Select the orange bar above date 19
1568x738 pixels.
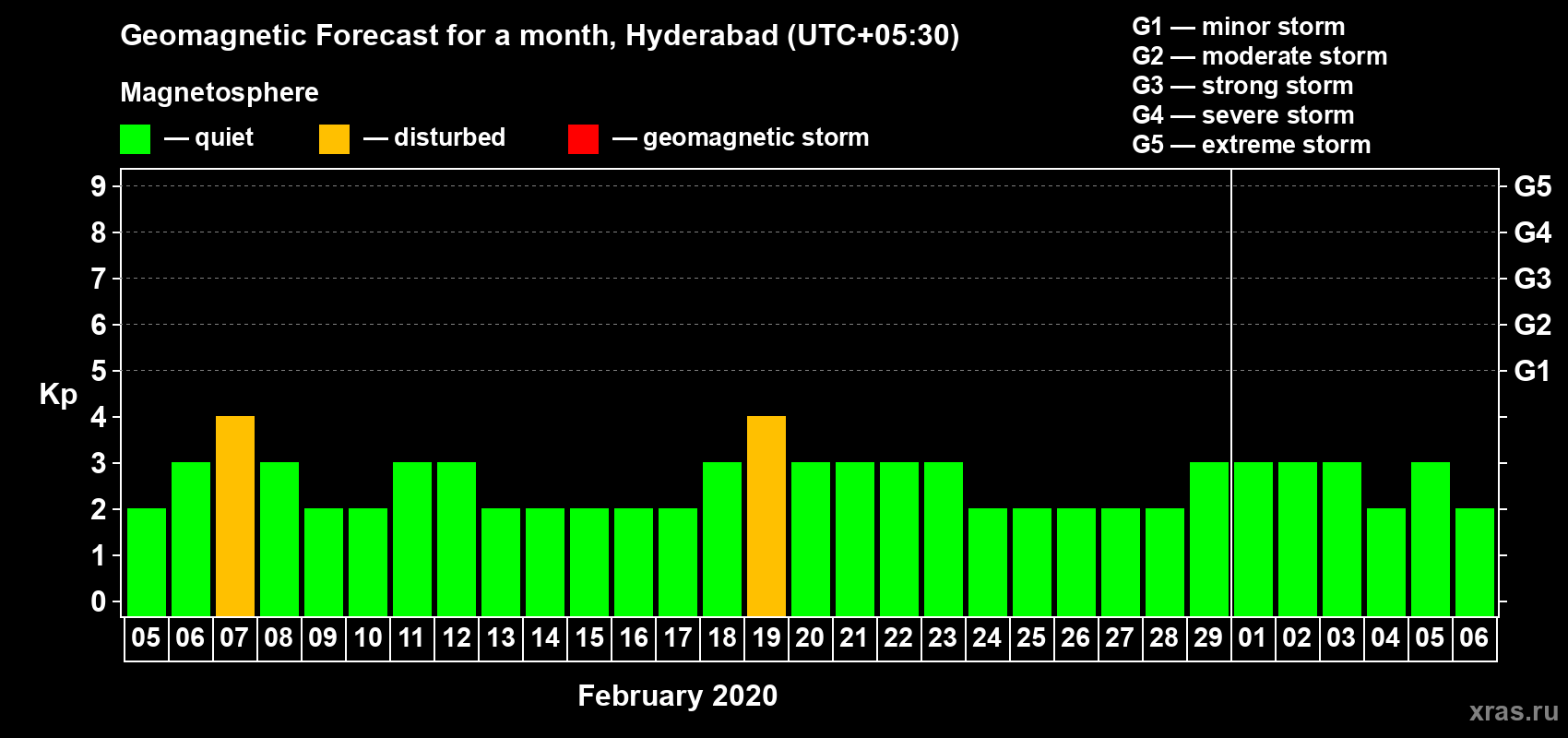(766, 516)
